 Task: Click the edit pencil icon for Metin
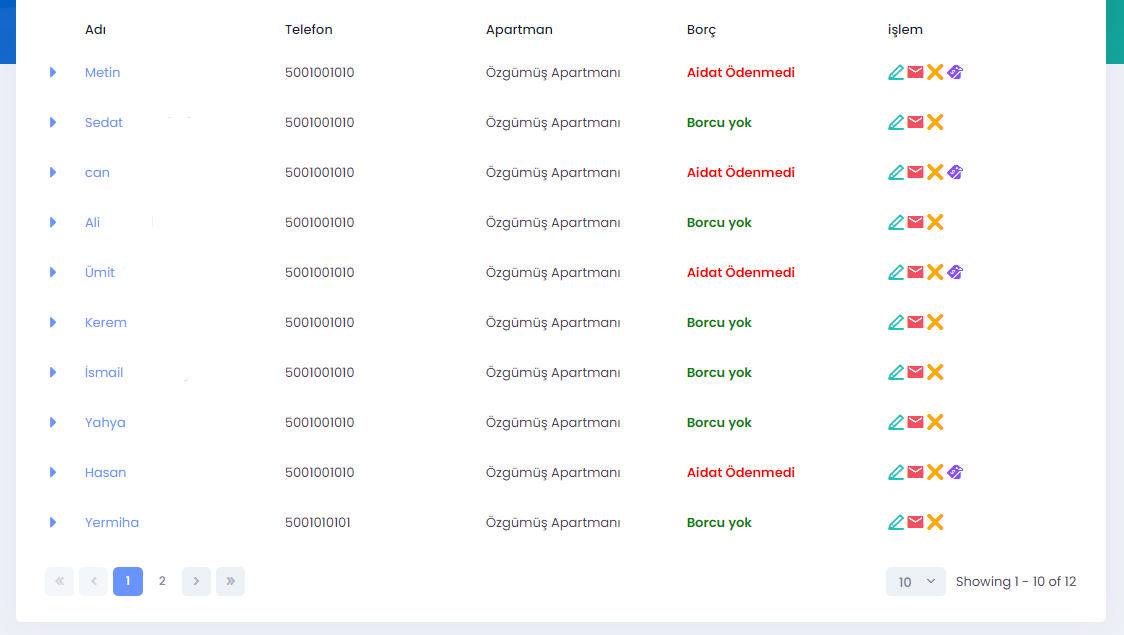click(x=896, y=72)
